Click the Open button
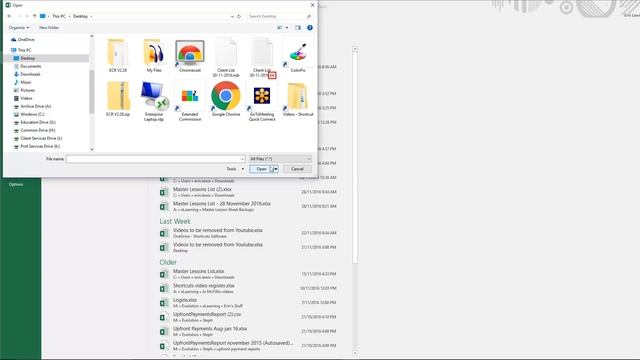Screen dimensions: 640x360 (261, 169)
